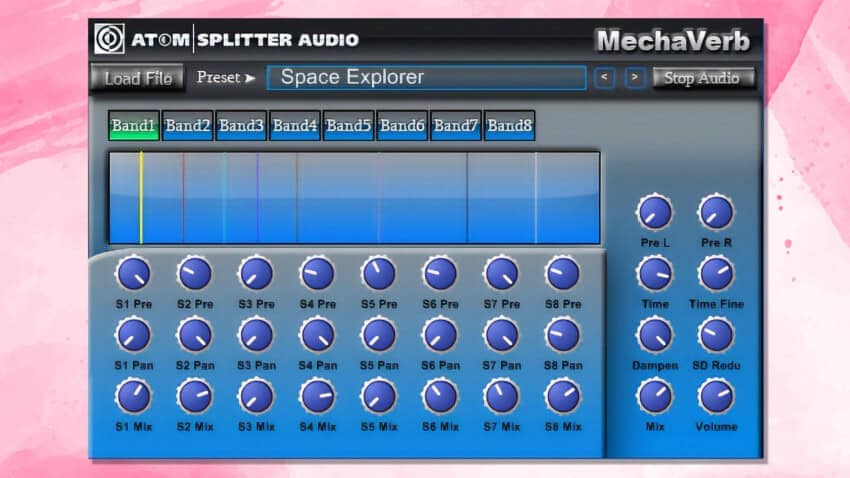Click the S5 Pre knob
The image size is (850, 478).
pos(378,274)
